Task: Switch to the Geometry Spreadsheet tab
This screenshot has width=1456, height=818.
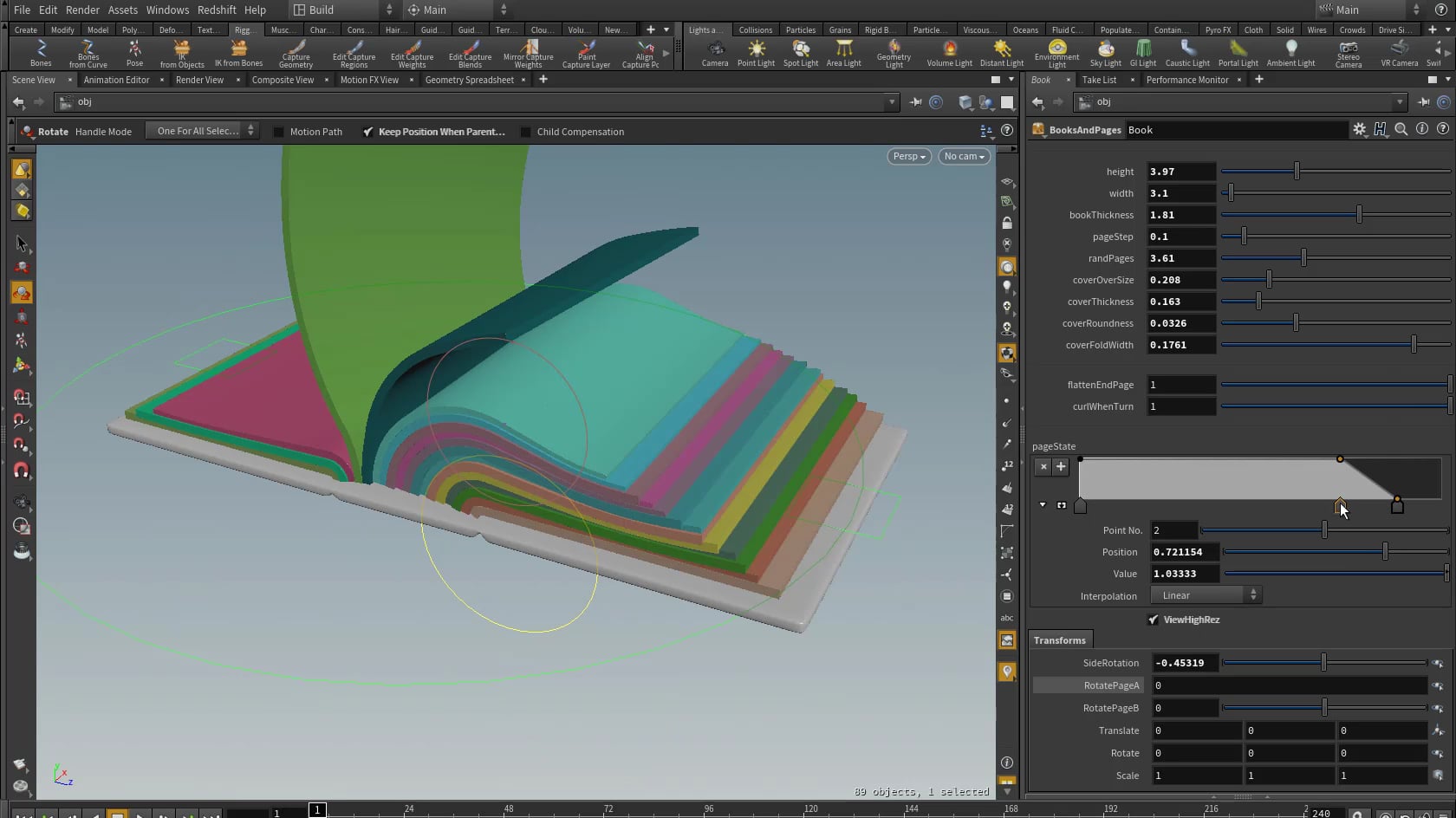Action: click(469, 79)
